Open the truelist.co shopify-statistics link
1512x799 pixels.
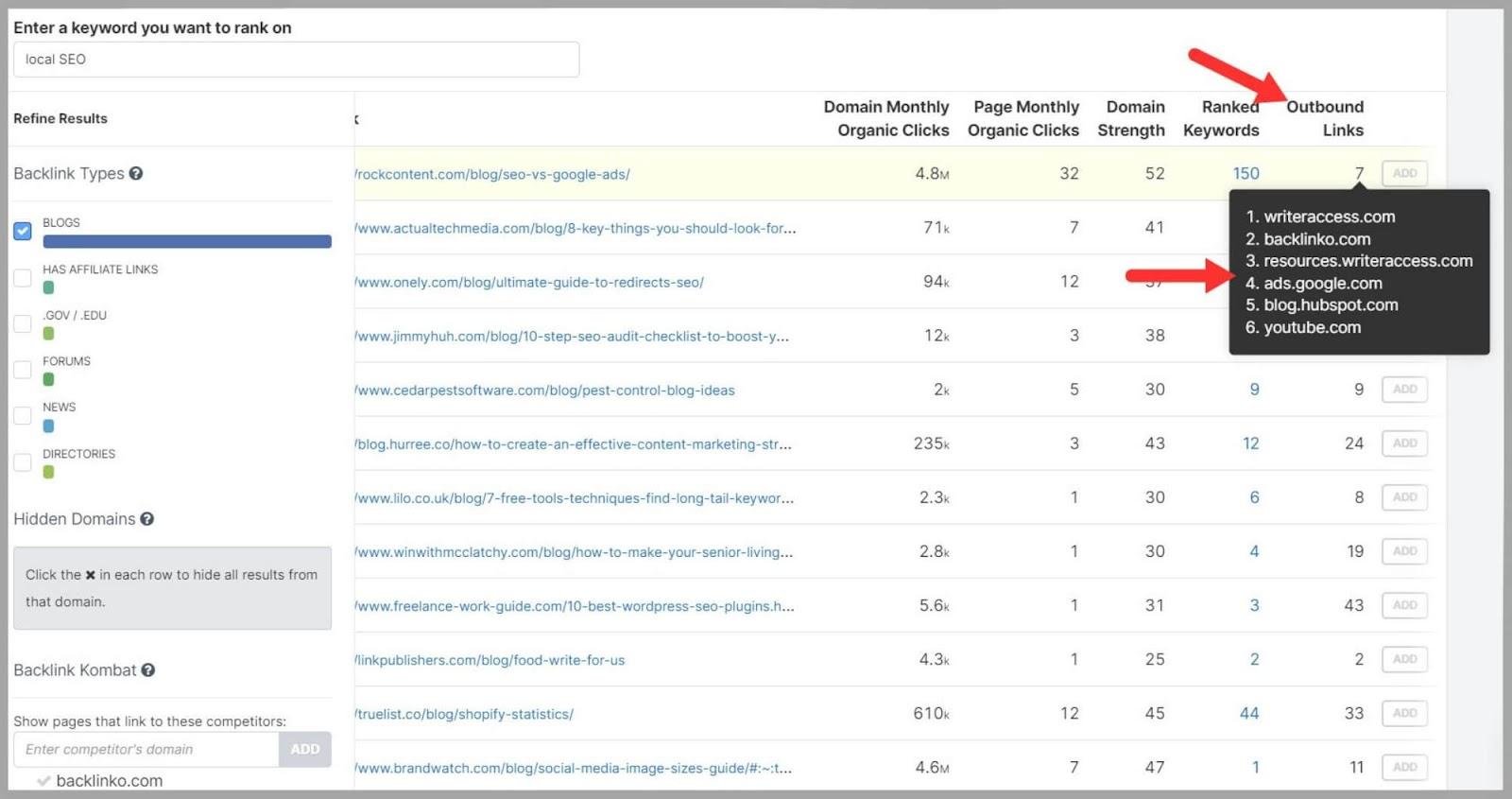[x=465, y=714]
